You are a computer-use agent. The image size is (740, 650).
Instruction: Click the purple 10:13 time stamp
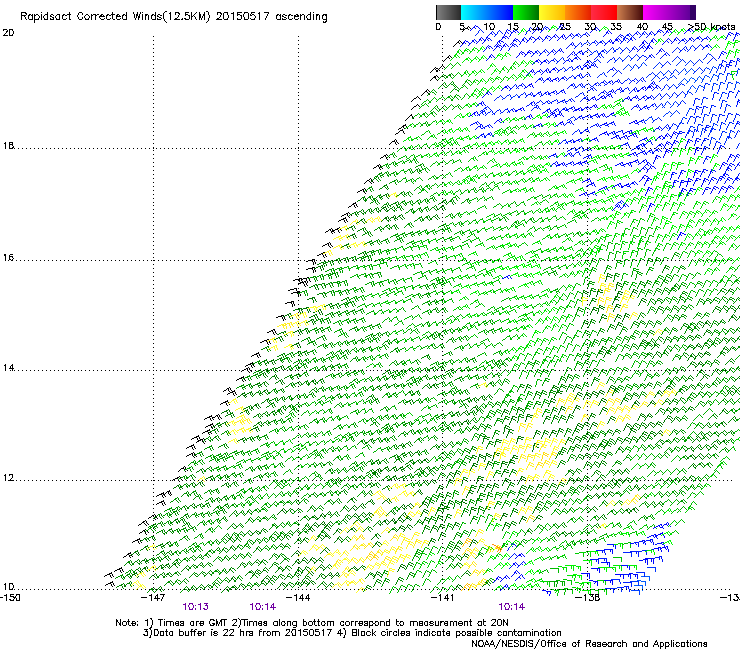(195, 607)
